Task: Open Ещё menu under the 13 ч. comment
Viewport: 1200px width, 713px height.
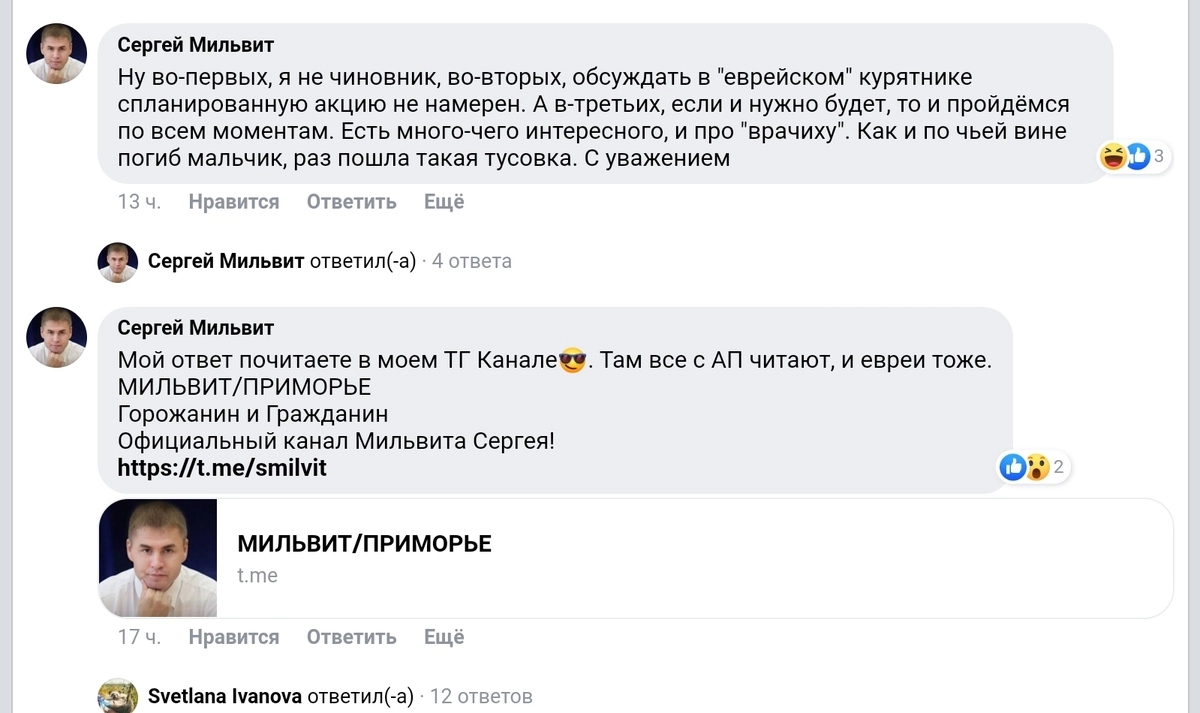Action: (444, 202)
